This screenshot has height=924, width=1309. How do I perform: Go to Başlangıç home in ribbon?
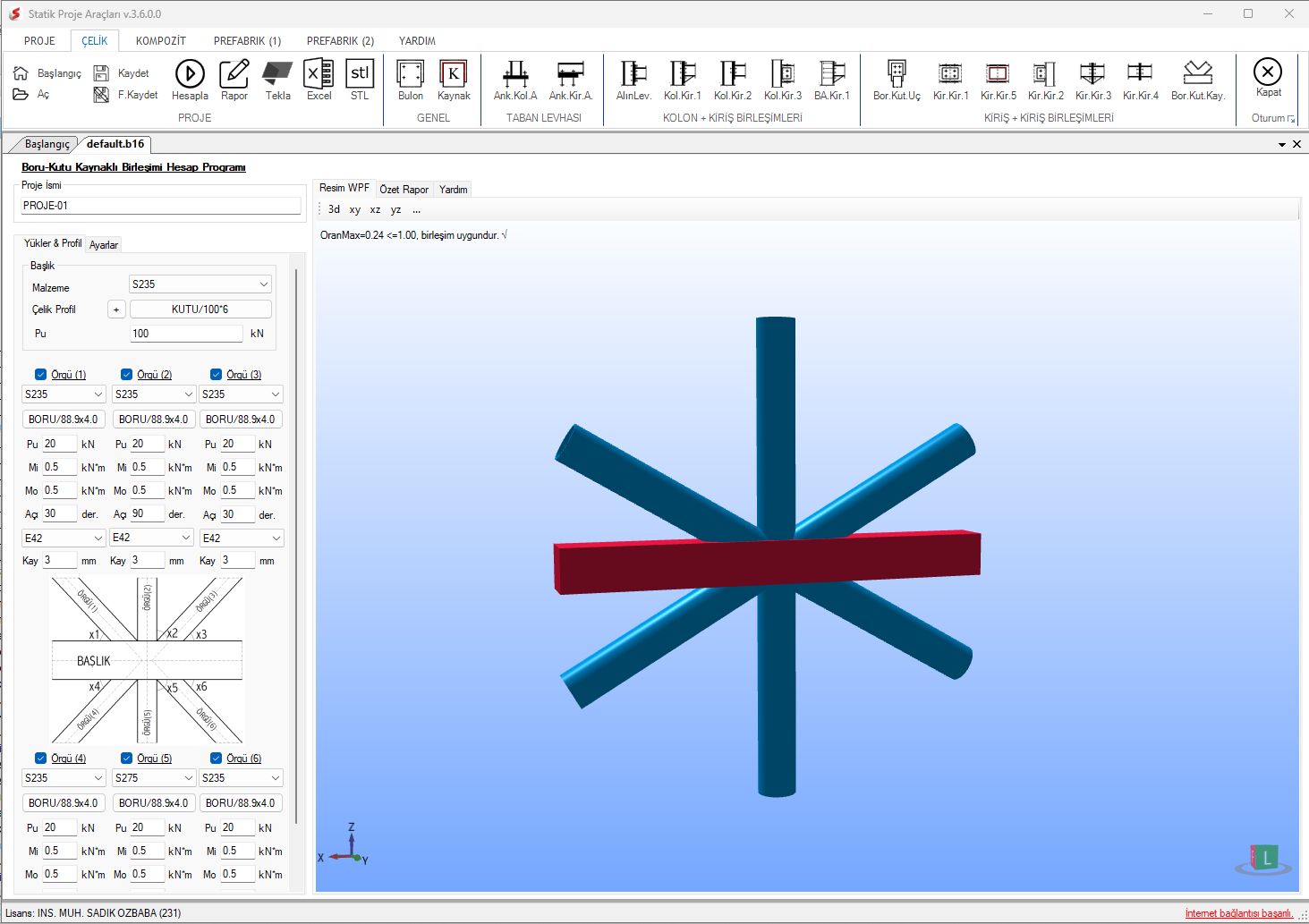point(47,73)
